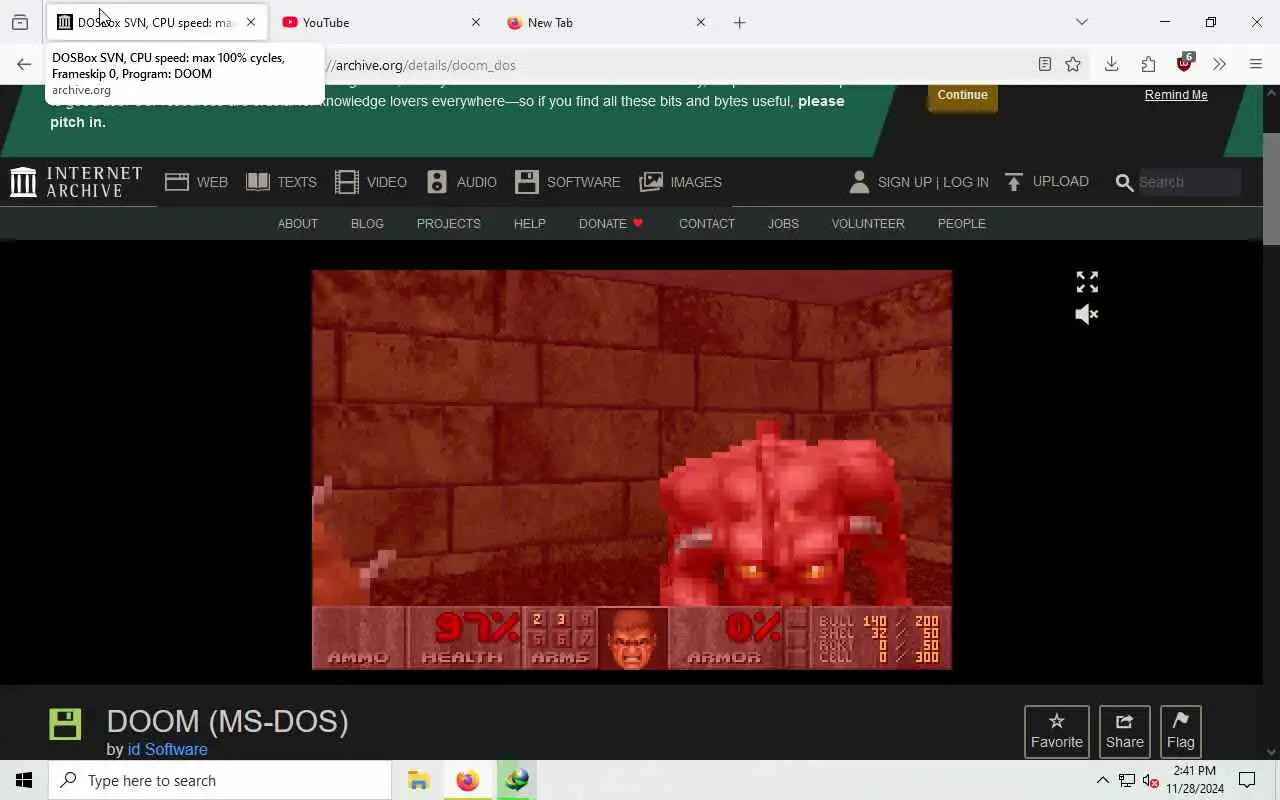The image size is (1280, 800).
Task: Open the taskbar clock showing 2:41 PM
Action: pos(1195,780)
